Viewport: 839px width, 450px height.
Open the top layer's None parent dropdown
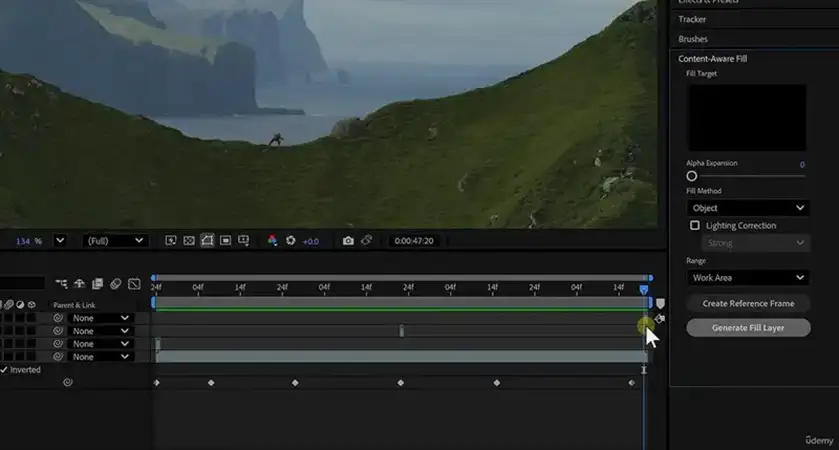(x=100, y=318)
